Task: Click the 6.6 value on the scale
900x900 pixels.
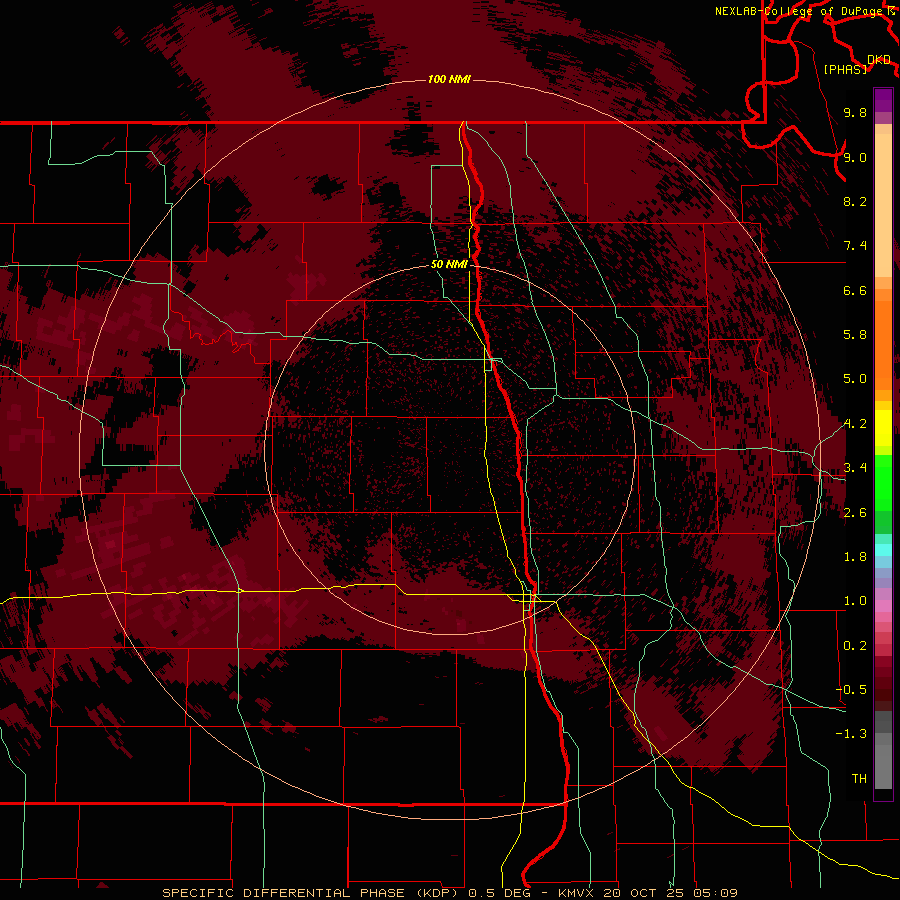Action: pyautogui.click(x=855, y=290)
